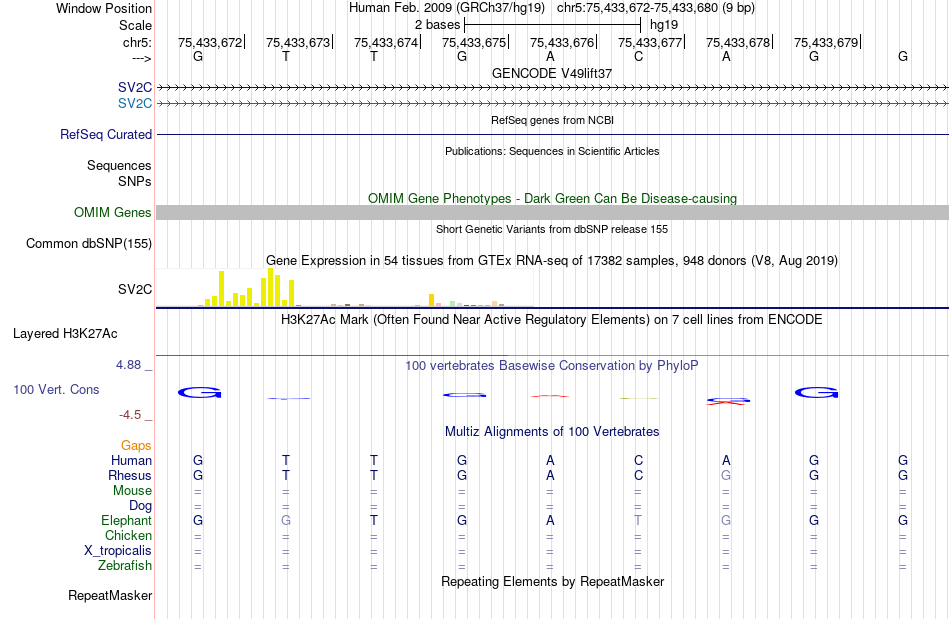Click the Scale label
Screen dimensions: 950x619
(135, 25)
